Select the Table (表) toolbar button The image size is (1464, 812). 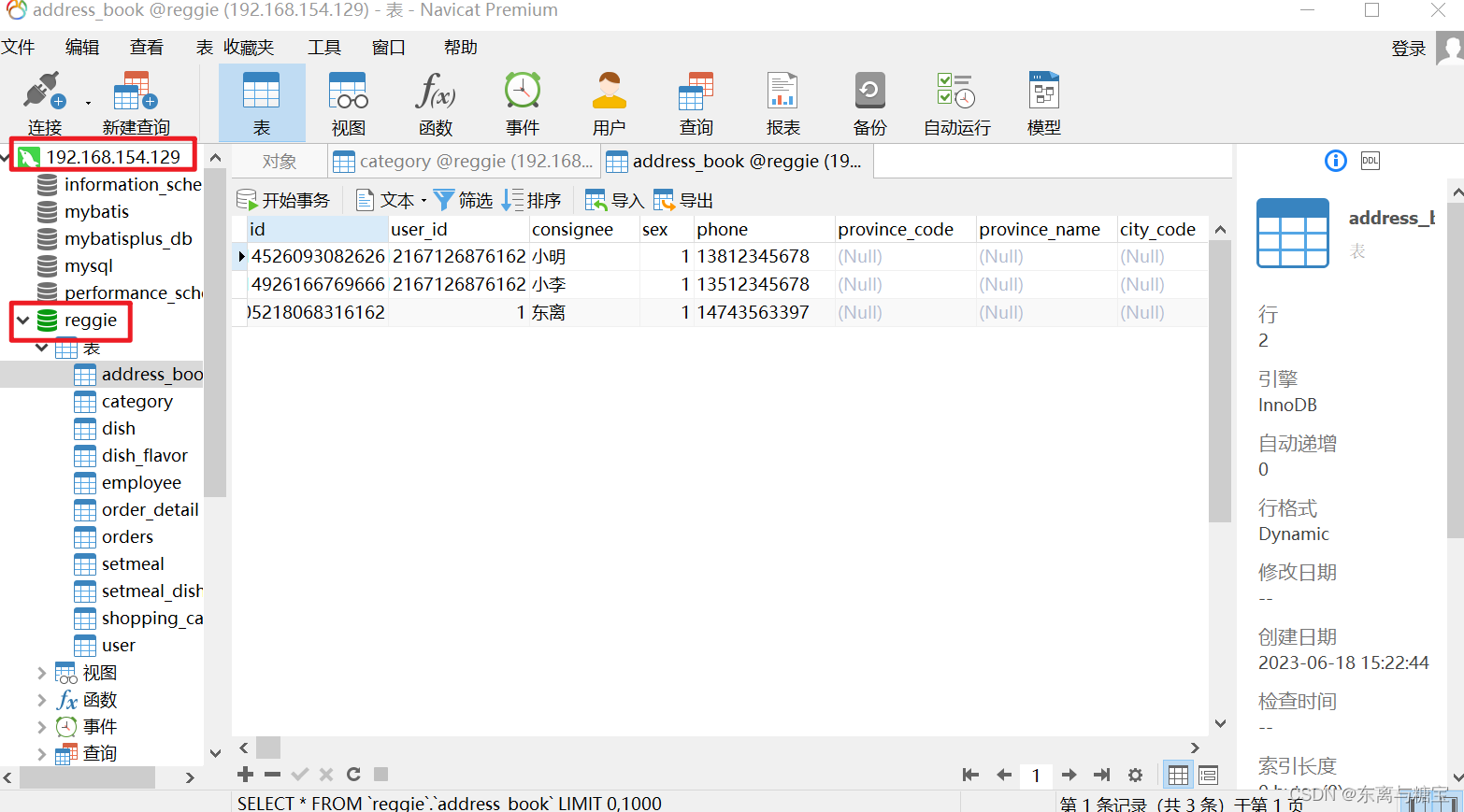262,104
